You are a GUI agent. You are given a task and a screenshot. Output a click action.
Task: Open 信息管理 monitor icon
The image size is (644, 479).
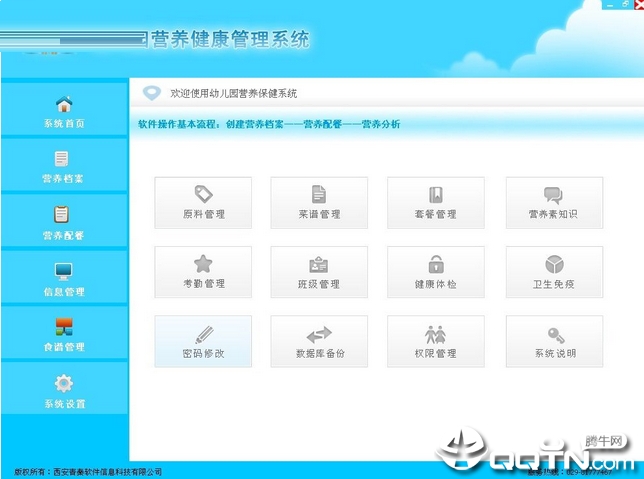tap(63, 271)
